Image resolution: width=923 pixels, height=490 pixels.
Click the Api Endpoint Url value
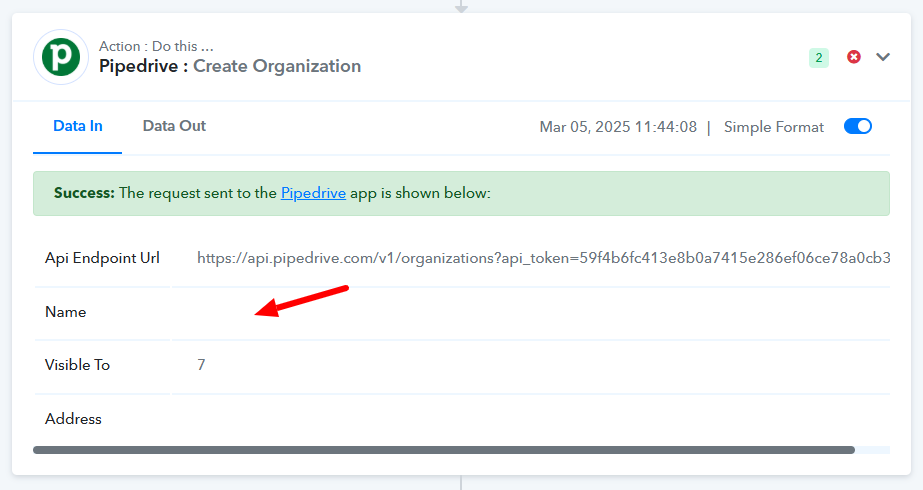[x=543, y=258]
